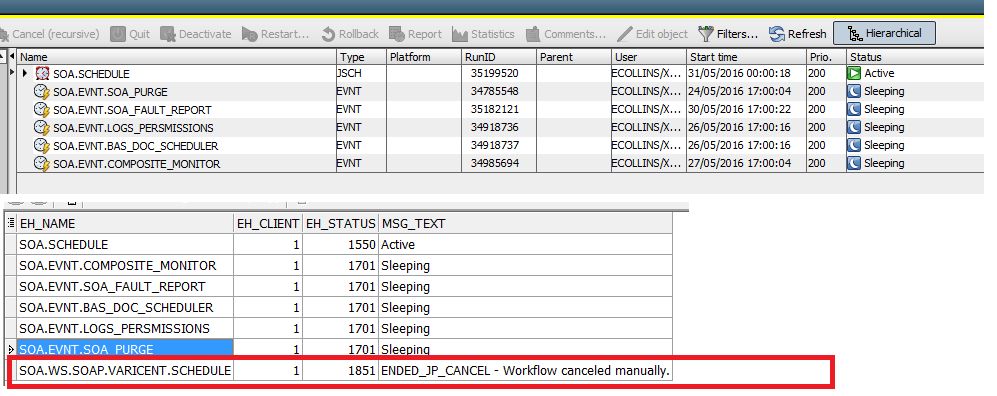997x396 pixels.
Task: Click the MSG_TEXT column header
Action: 525,224
